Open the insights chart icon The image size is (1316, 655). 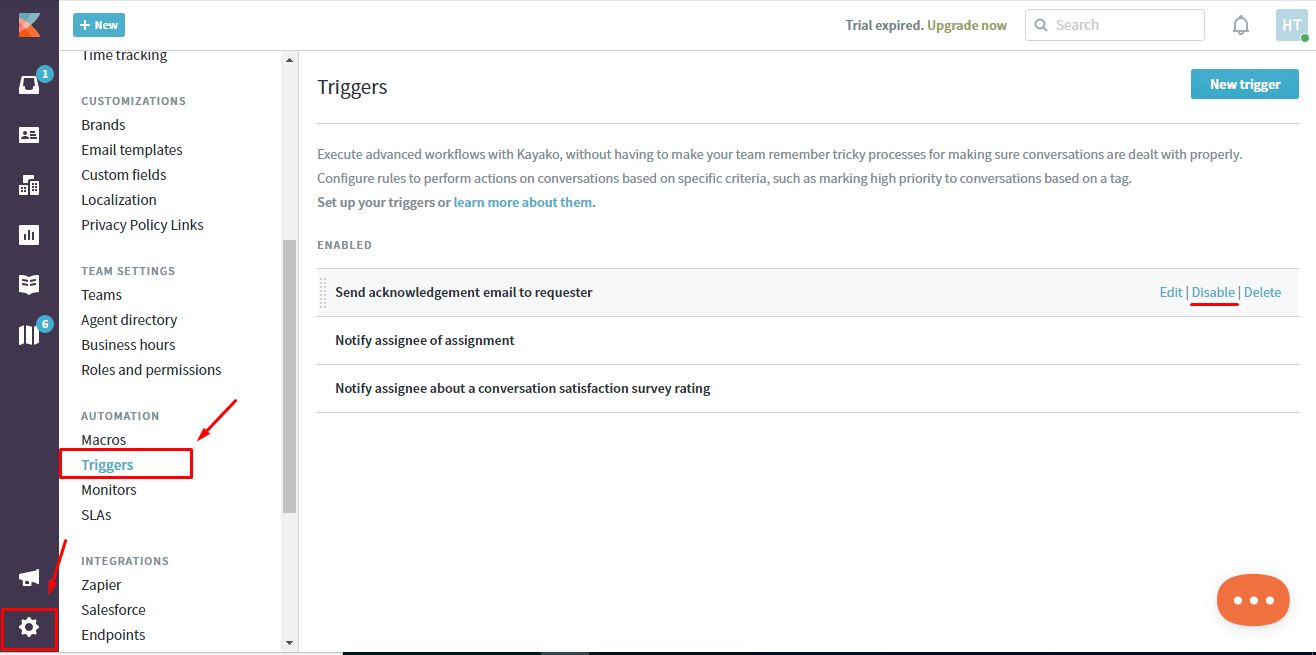(x=29, y=235)
